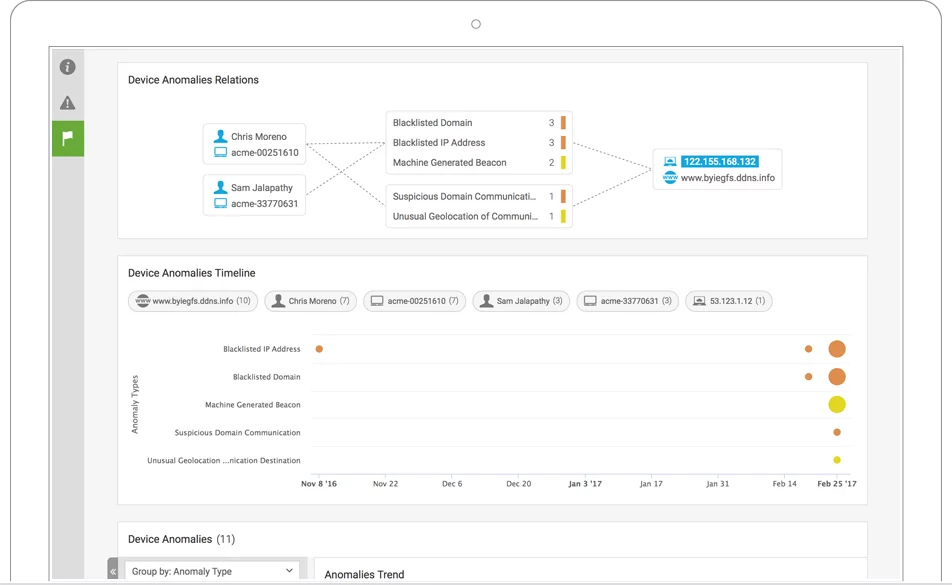This screenshot has width=952, height=585.
Task: Click the large yellow Machine Generated Beacon dot
Action: point(837,405)
